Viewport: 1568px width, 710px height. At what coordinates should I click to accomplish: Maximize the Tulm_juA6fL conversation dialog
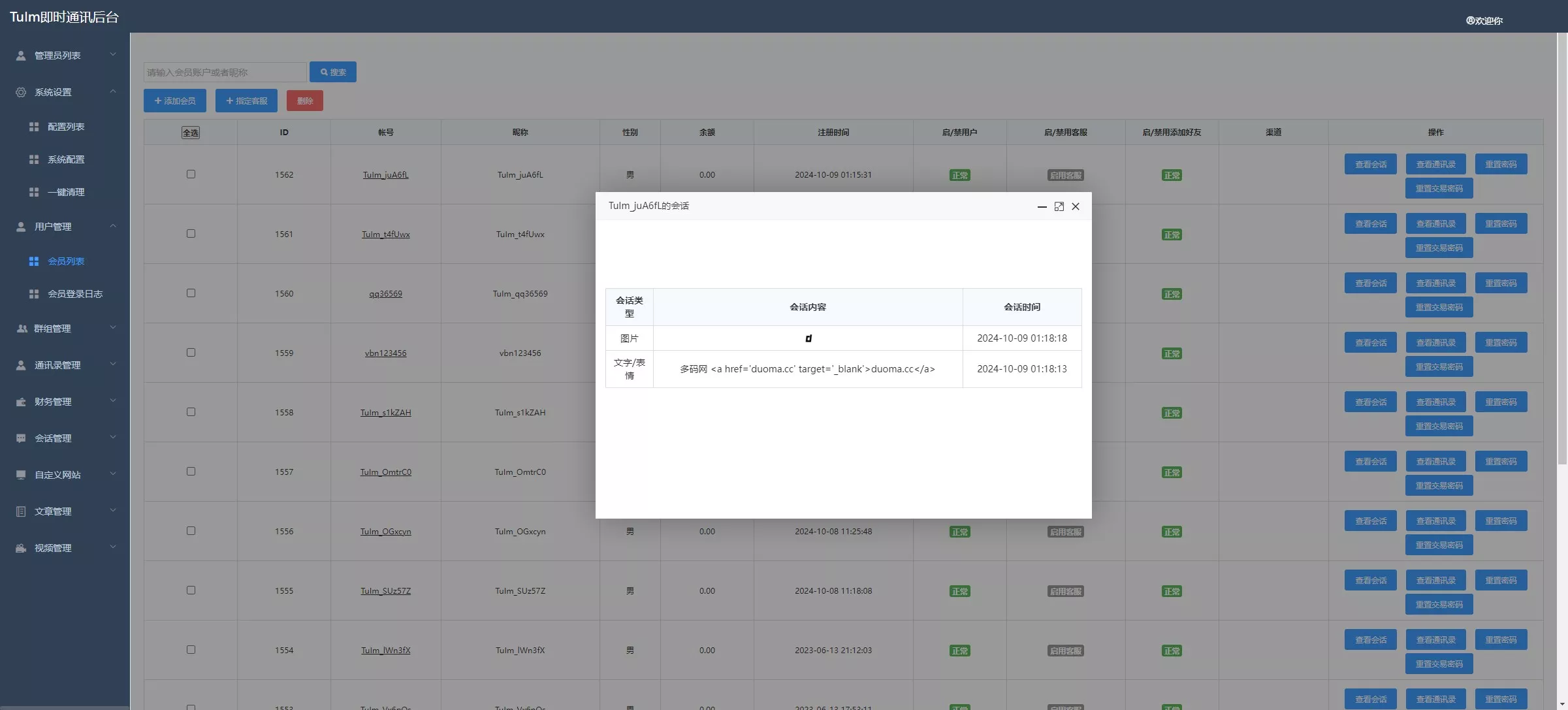point(1059,206)
